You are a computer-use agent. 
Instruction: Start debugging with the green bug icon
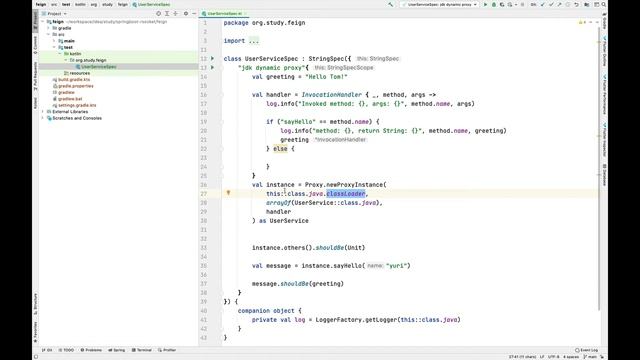494,4
